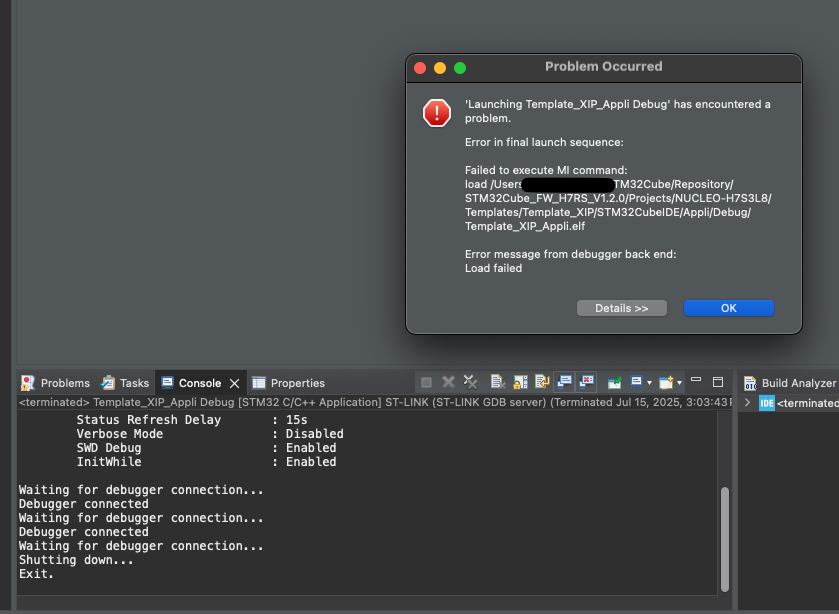Expand the Build Analyzer panel chevron
This screenshot has width=839, height=614.
point(747,403)
